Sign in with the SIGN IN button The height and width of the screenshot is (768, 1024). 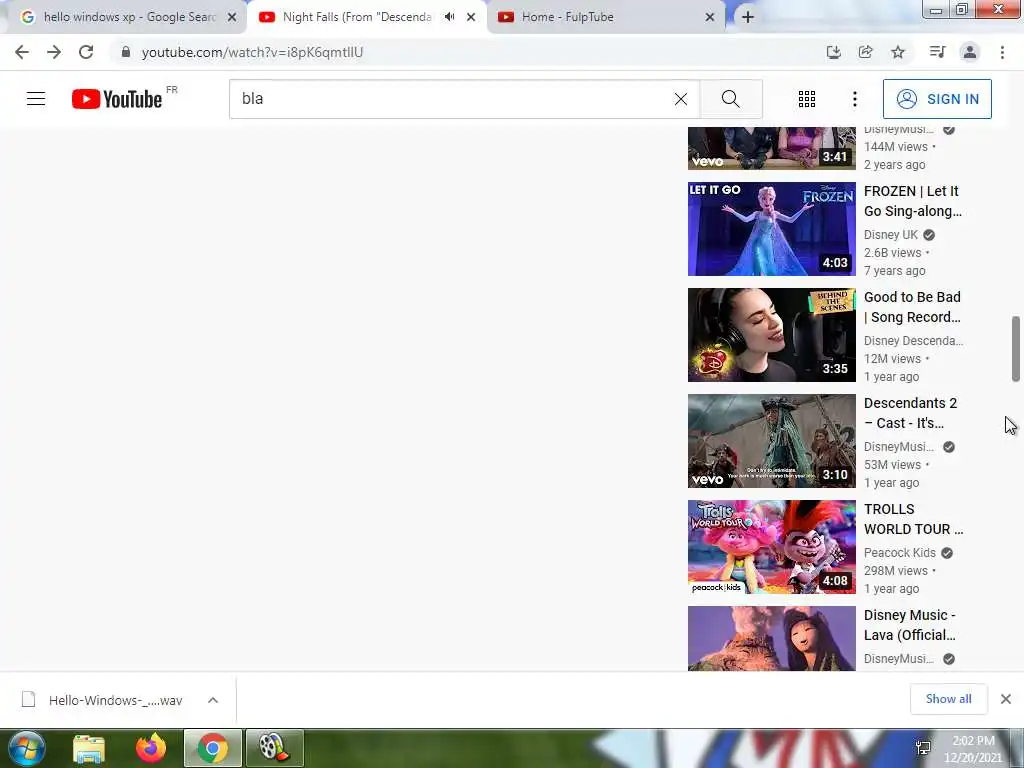click(937, 99)
